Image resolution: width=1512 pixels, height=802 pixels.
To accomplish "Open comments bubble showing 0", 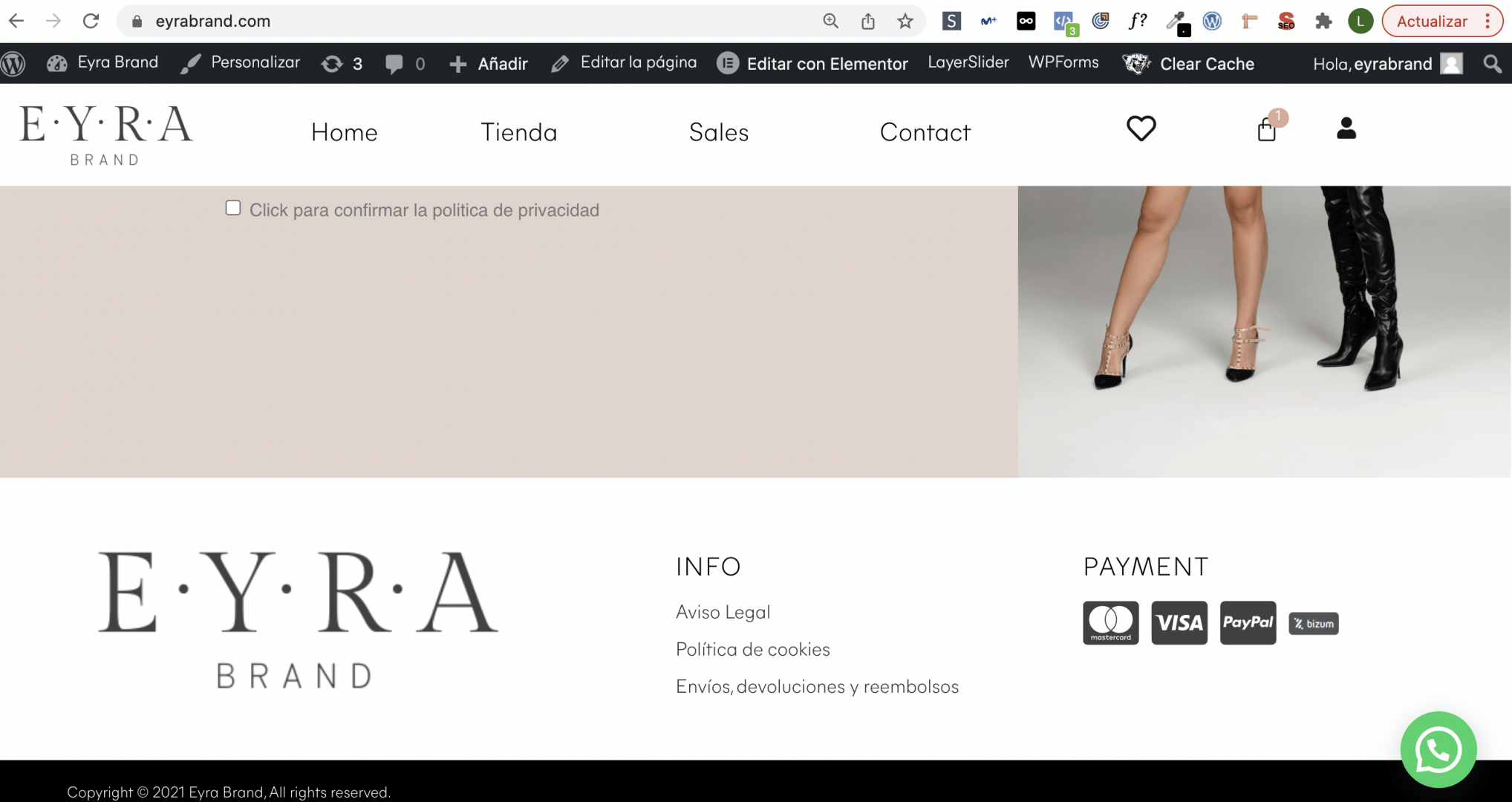I will [x=405, y=64].
